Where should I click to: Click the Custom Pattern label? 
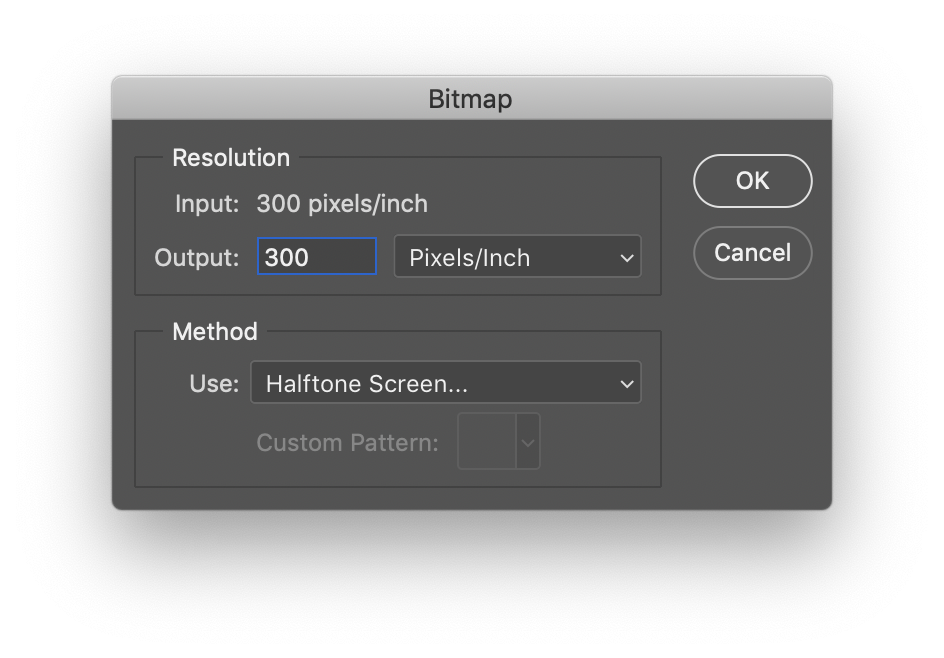coord(347,443)
